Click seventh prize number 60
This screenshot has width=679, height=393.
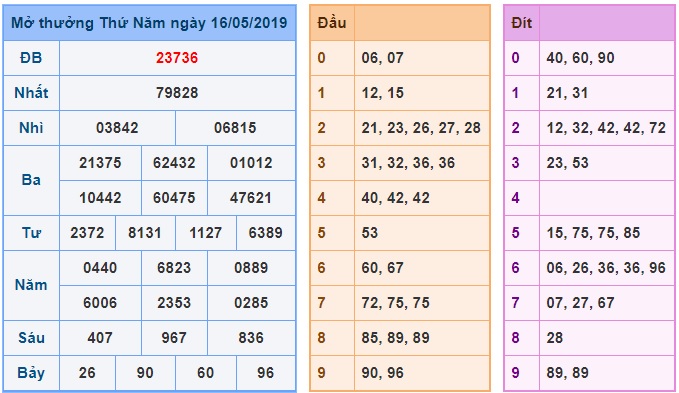click(x=205, y=373)
